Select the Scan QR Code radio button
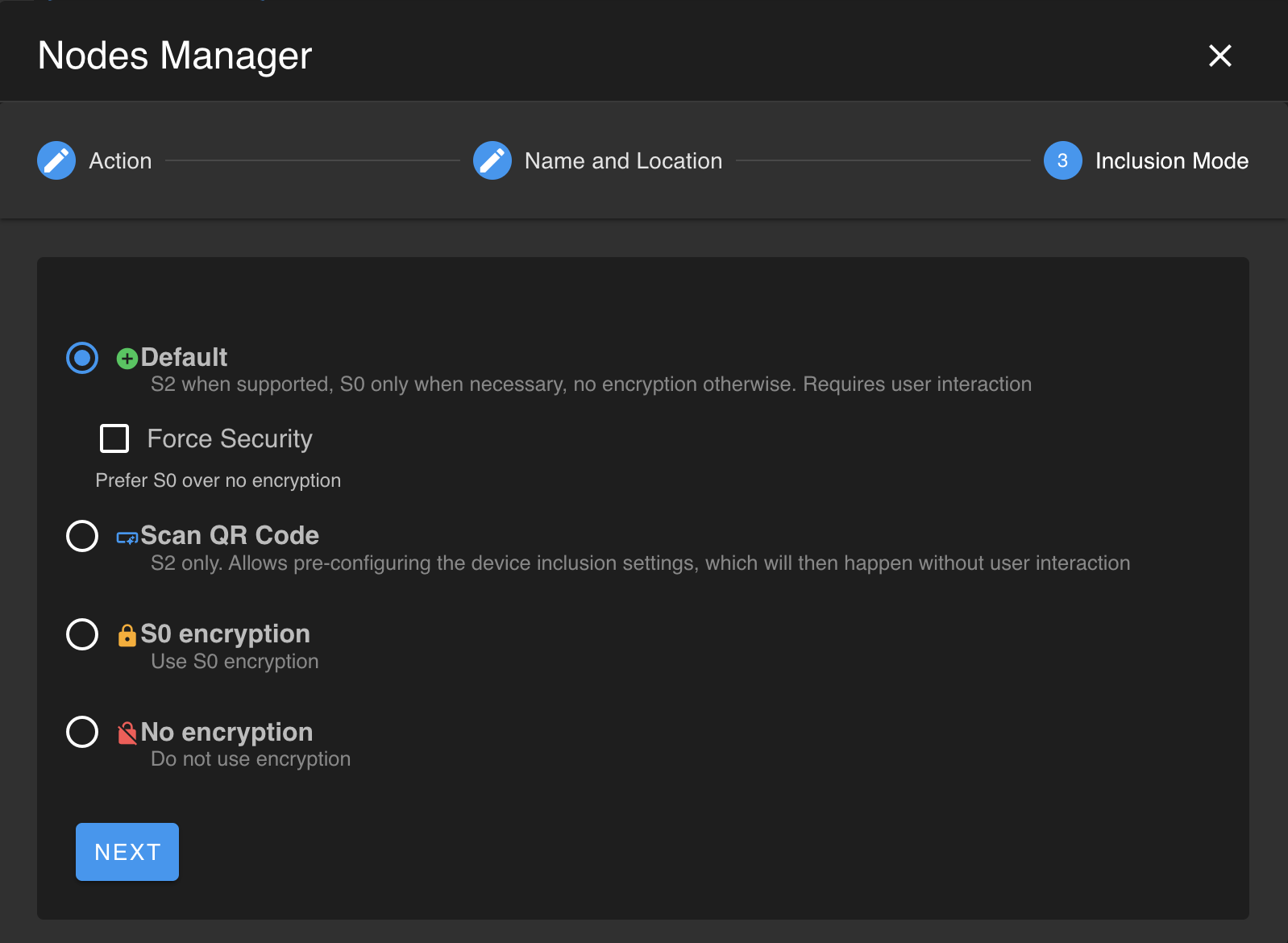The width and height of the screenshot is (1288, 943). (x=82, y=536)
